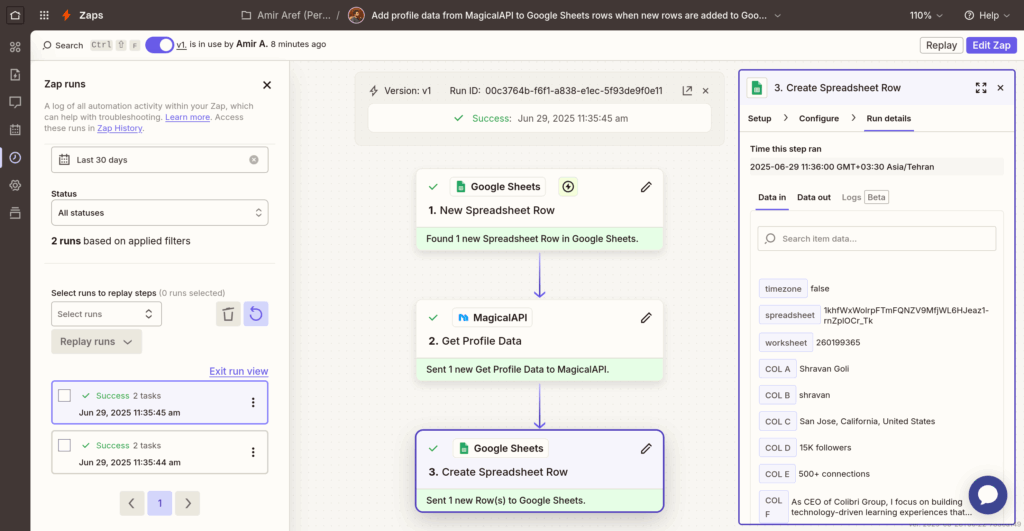The height and width of the screenshot is (531, 1024).
Task: Click the Replay button
Action: [941, 45]
